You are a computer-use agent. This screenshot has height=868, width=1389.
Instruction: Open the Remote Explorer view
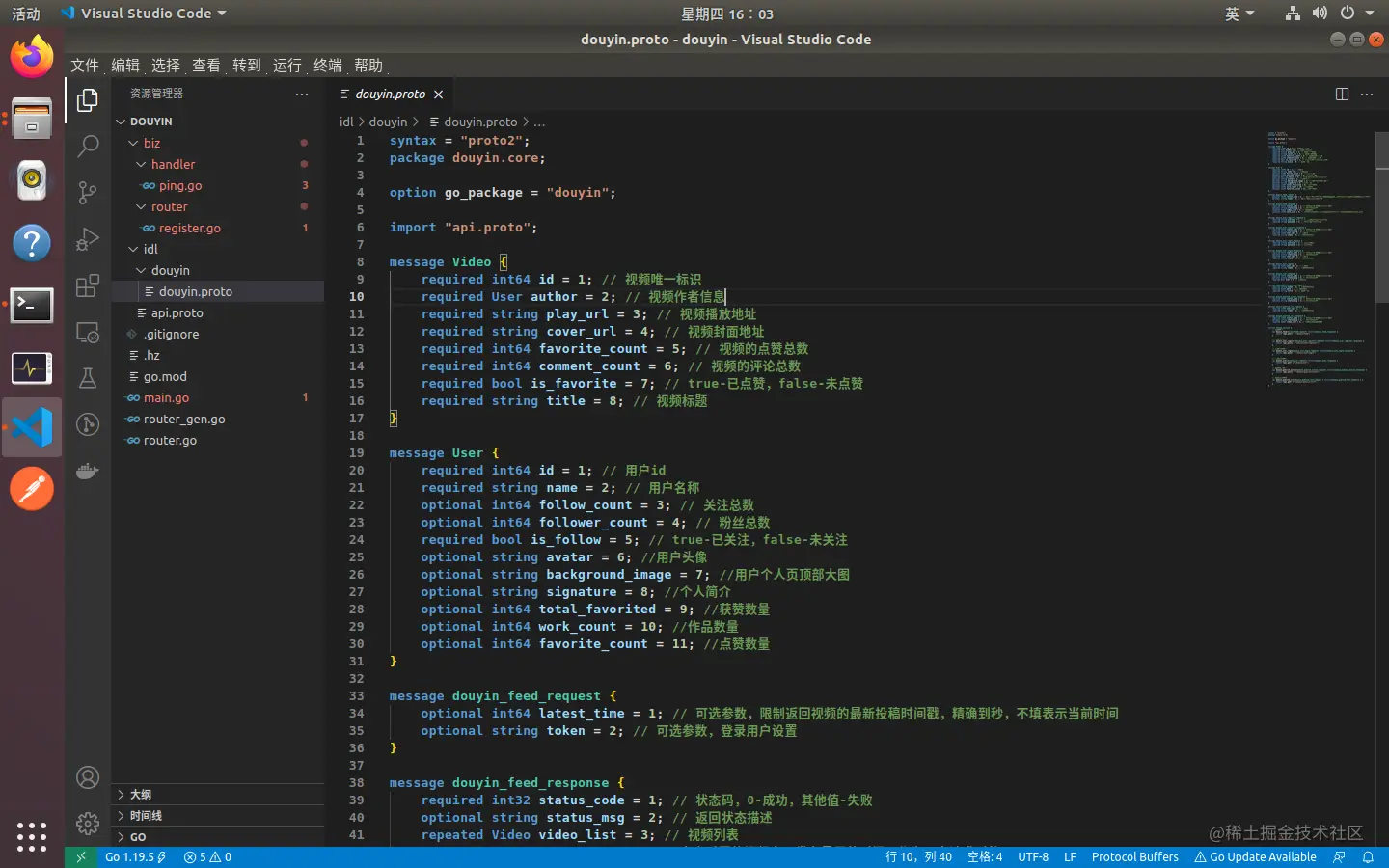click(88, 332)
